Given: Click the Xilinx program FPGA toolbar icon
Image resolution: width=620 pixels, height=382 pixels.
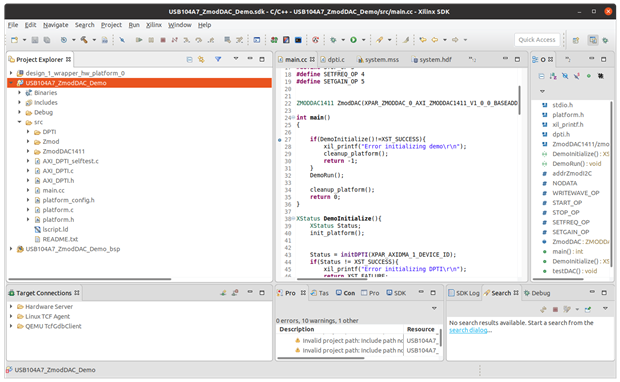Looking at the screenshot, I should pos(274,40).
